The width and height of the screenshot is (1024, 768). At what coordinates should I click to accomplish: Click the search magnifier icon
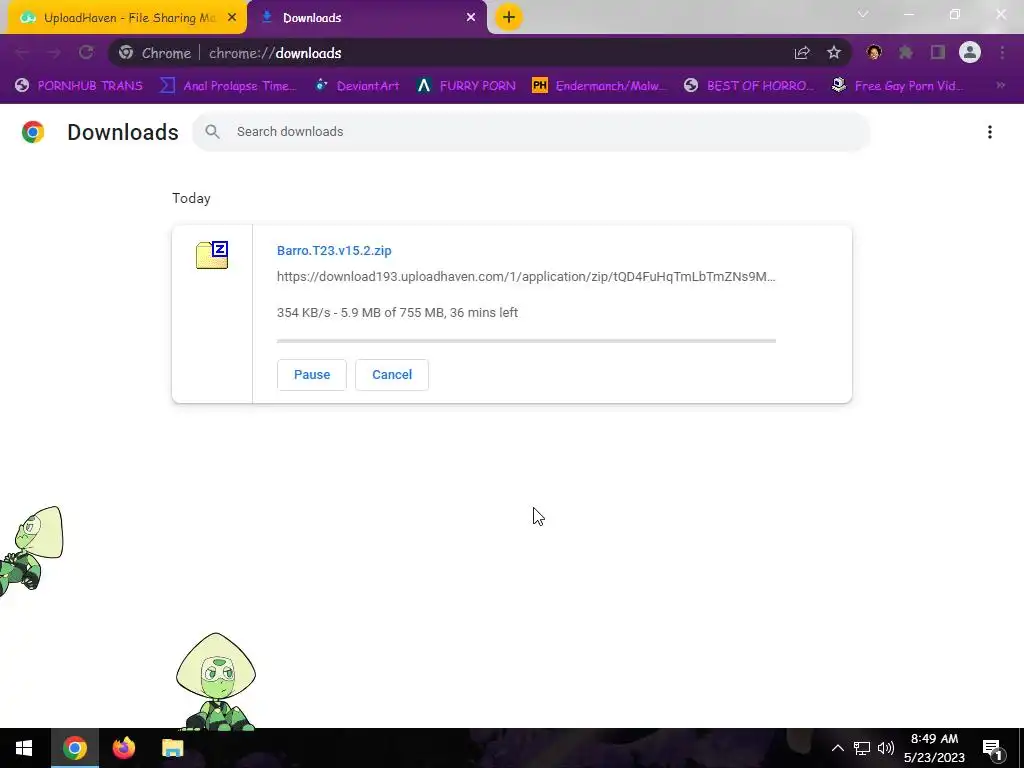[212, 132]
